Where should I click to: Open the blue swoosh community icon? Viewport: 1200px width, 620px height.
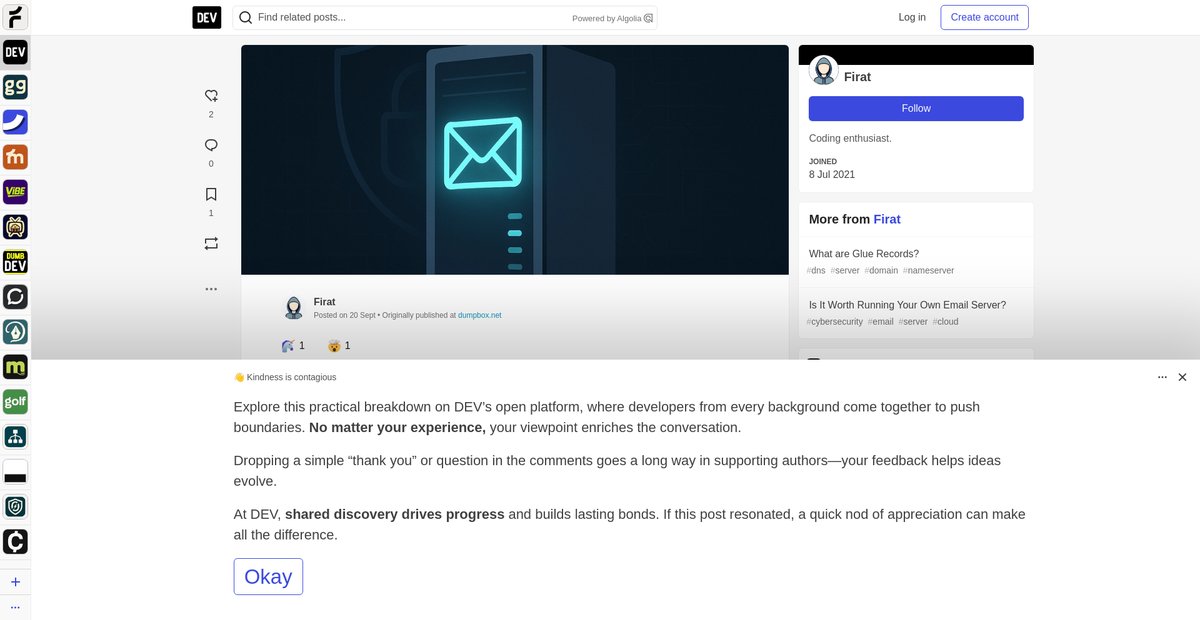pos(15,122)
